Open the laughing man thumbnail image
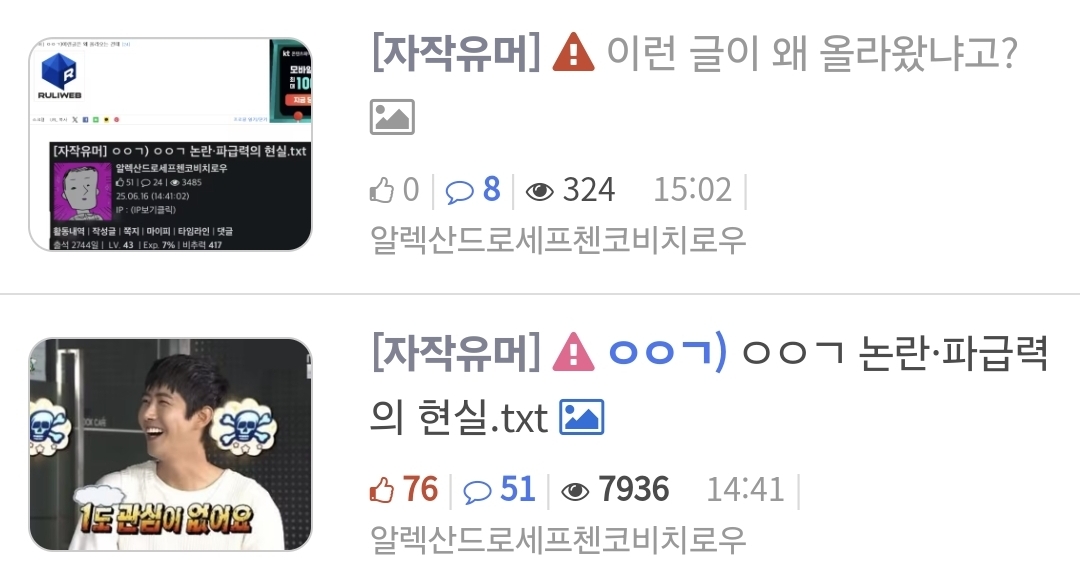 point(170,444)
